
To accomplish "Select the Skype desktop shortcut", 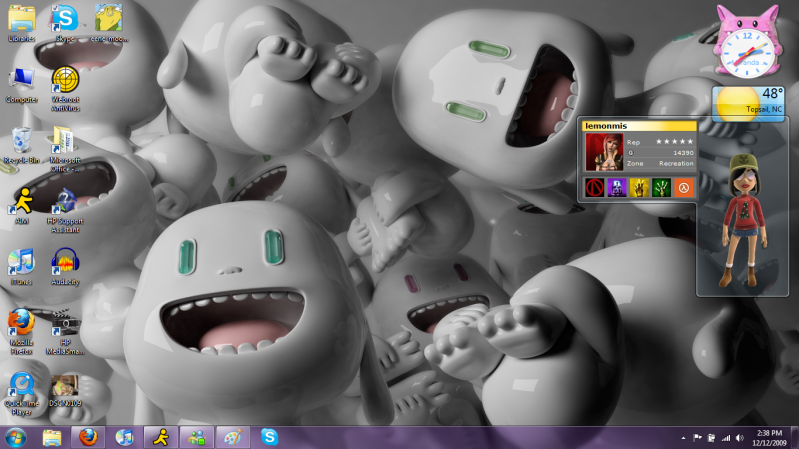I will pyautogui.click(x=65, y=23).
